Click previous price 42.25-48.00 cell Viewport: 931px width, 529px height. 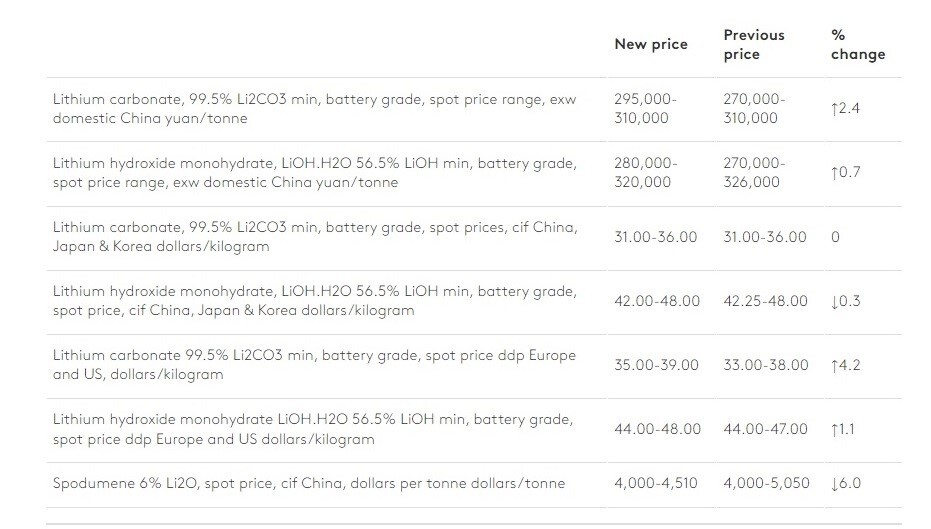point(765,302)
